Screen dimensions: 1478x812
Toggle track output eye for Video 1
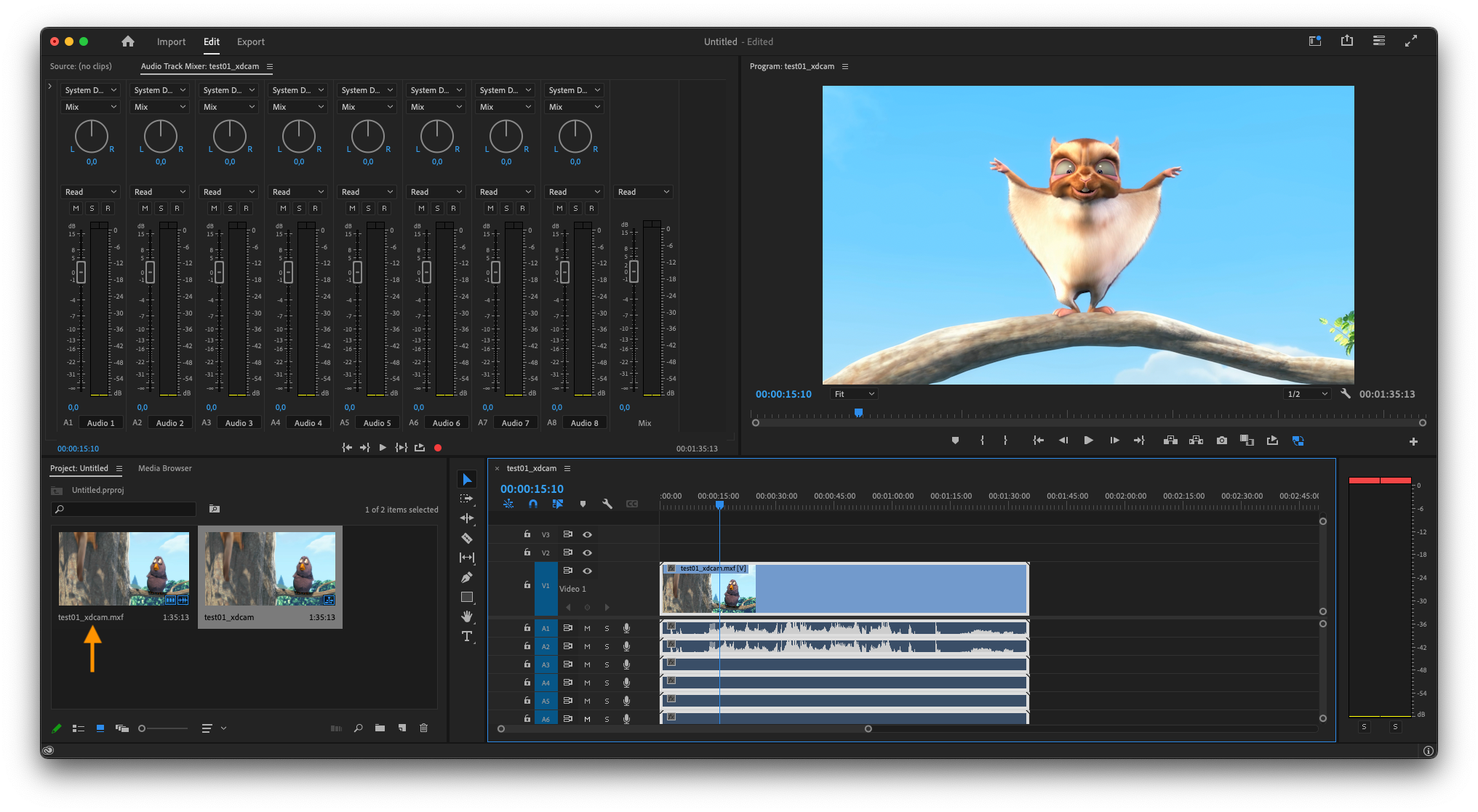(587, 571)
